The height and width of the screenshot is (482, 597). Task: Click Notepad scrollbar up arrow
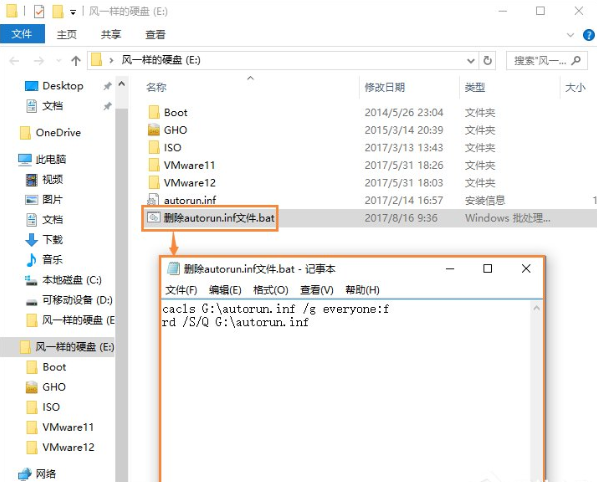click(x=536, y=308)
